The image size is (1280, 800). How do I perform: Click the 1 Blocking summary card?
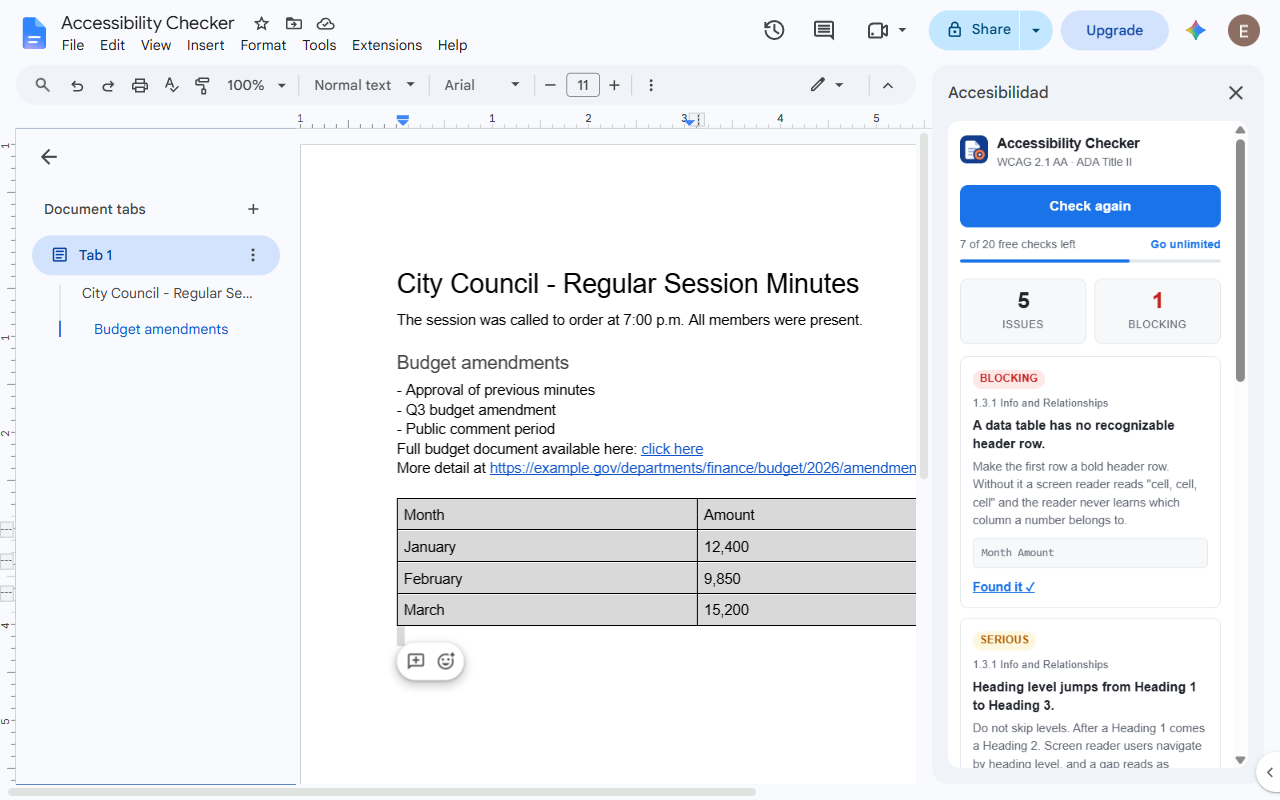(x=1157, y=311)
